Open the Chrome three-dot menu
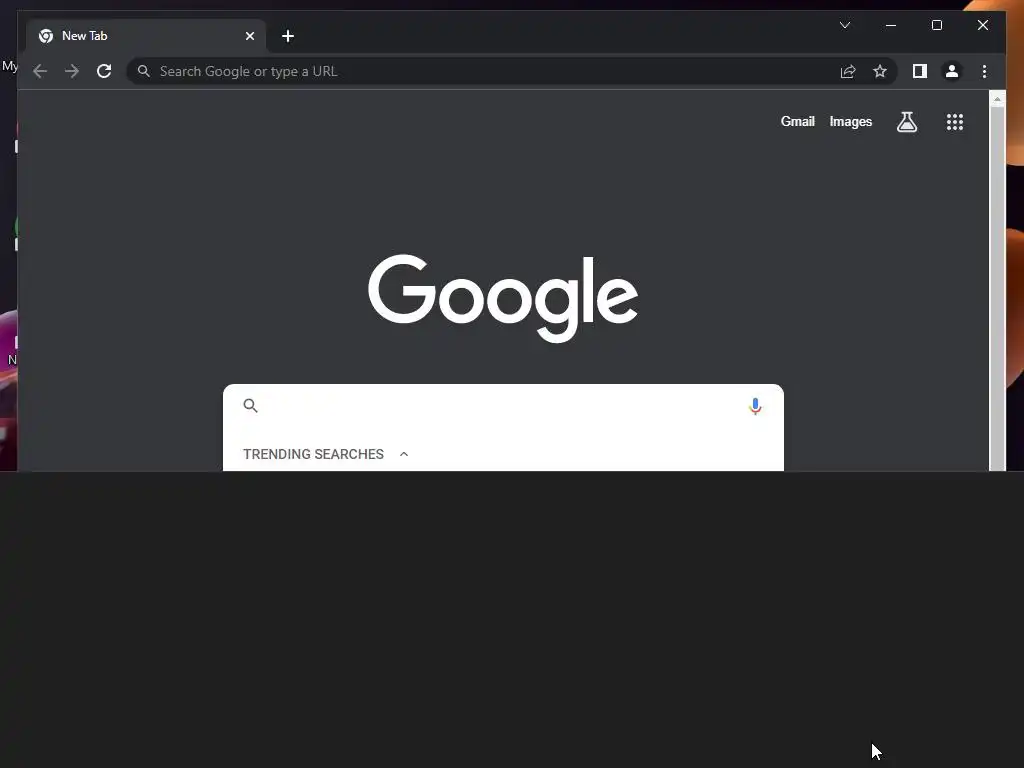The height and width of the screenshot is (768, 1024). (984, 71)
